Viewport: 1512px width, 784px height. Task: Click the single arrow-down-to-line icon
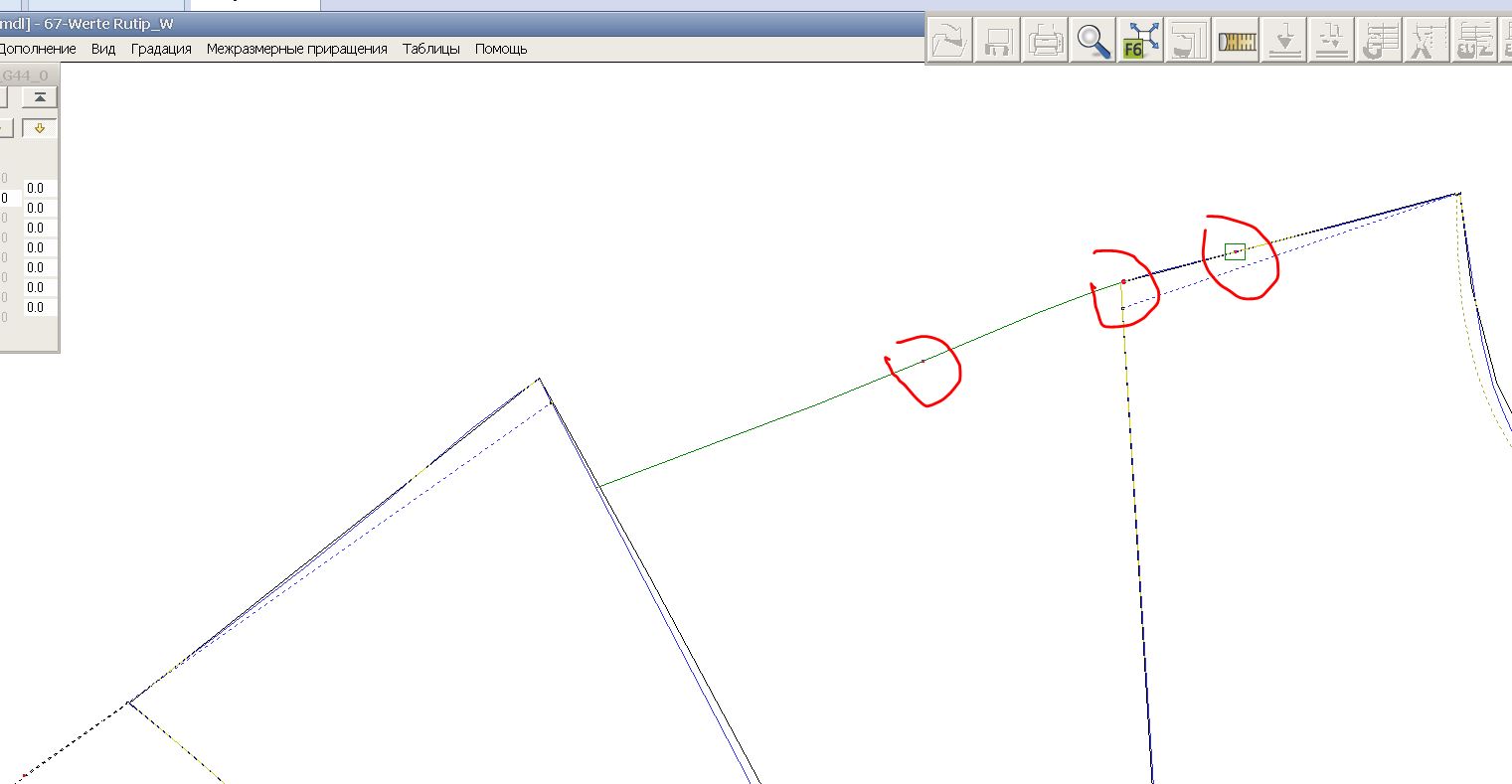coord(1284,42)
